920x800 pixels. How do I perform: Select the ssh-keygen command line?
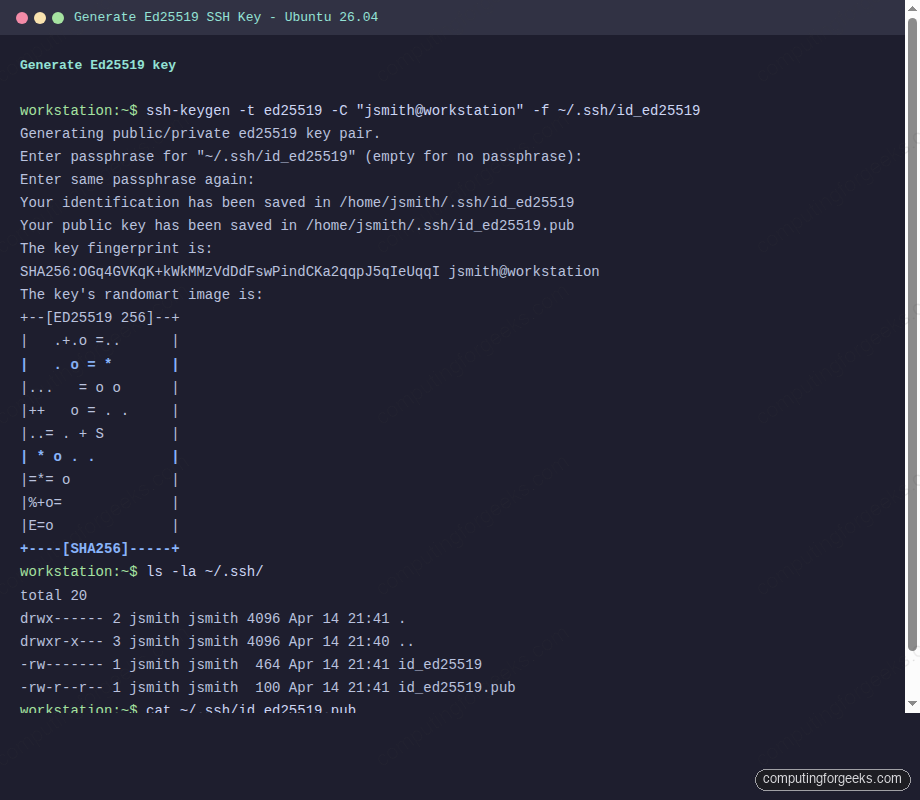coord(420,110)
